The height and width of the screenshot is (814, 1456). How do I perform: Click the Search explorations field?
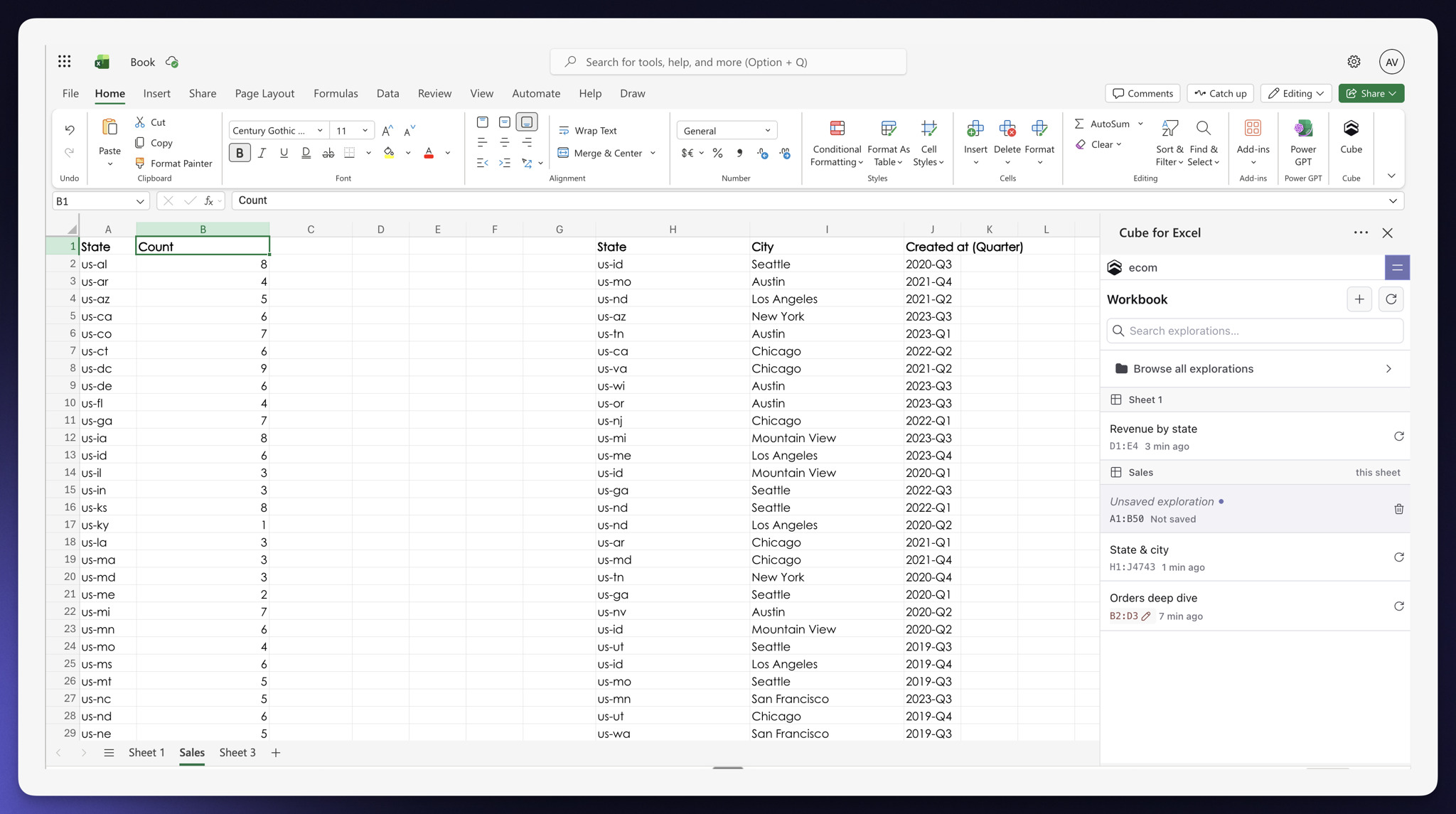coord(1255,331)
